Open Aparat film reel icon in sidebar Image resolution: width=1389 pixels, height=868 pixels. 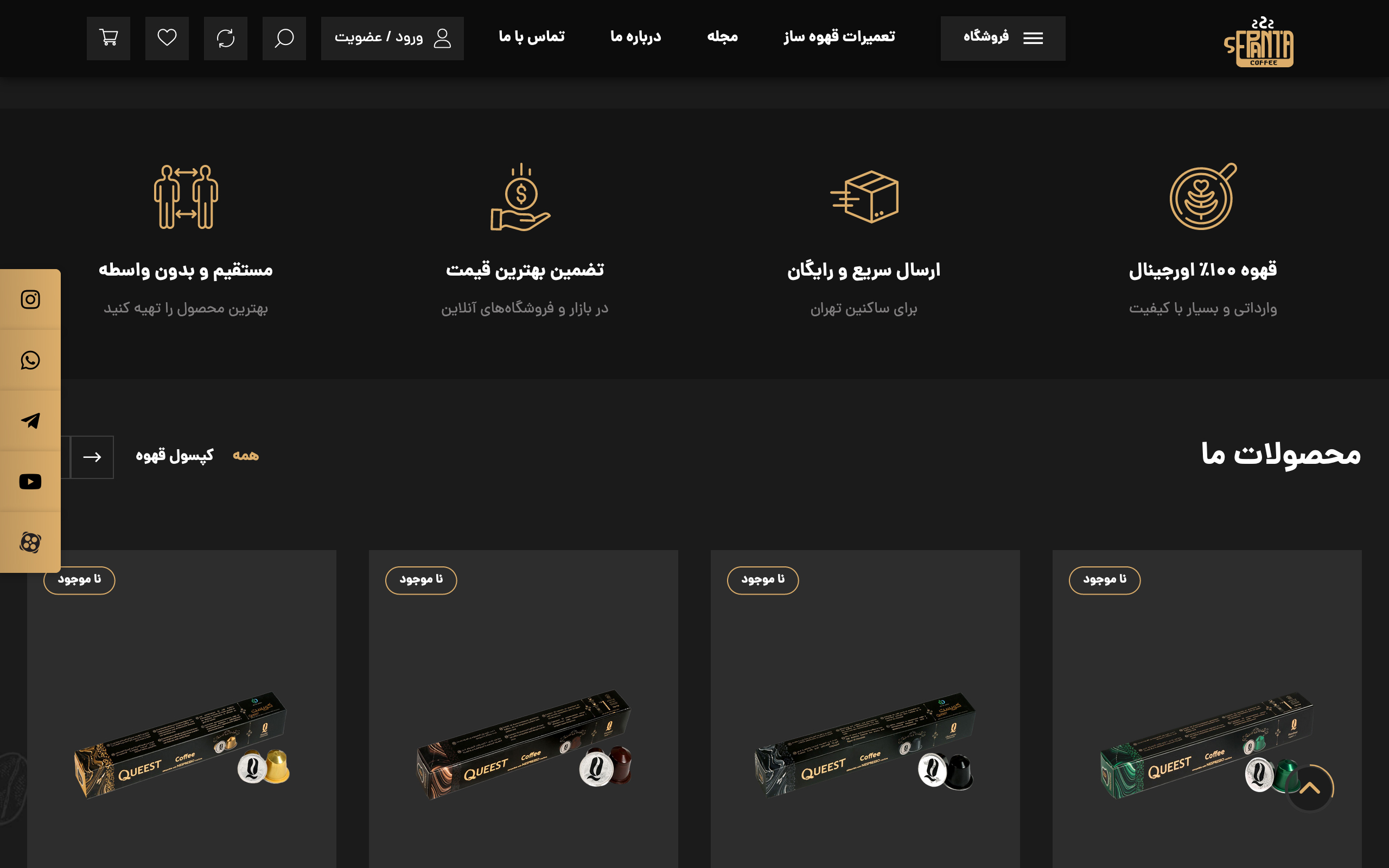30,542
